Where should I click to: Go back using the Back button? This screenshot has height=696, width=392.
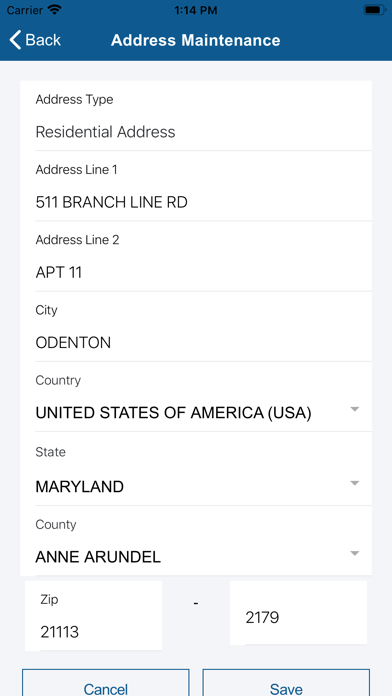[x=35, y=40]
